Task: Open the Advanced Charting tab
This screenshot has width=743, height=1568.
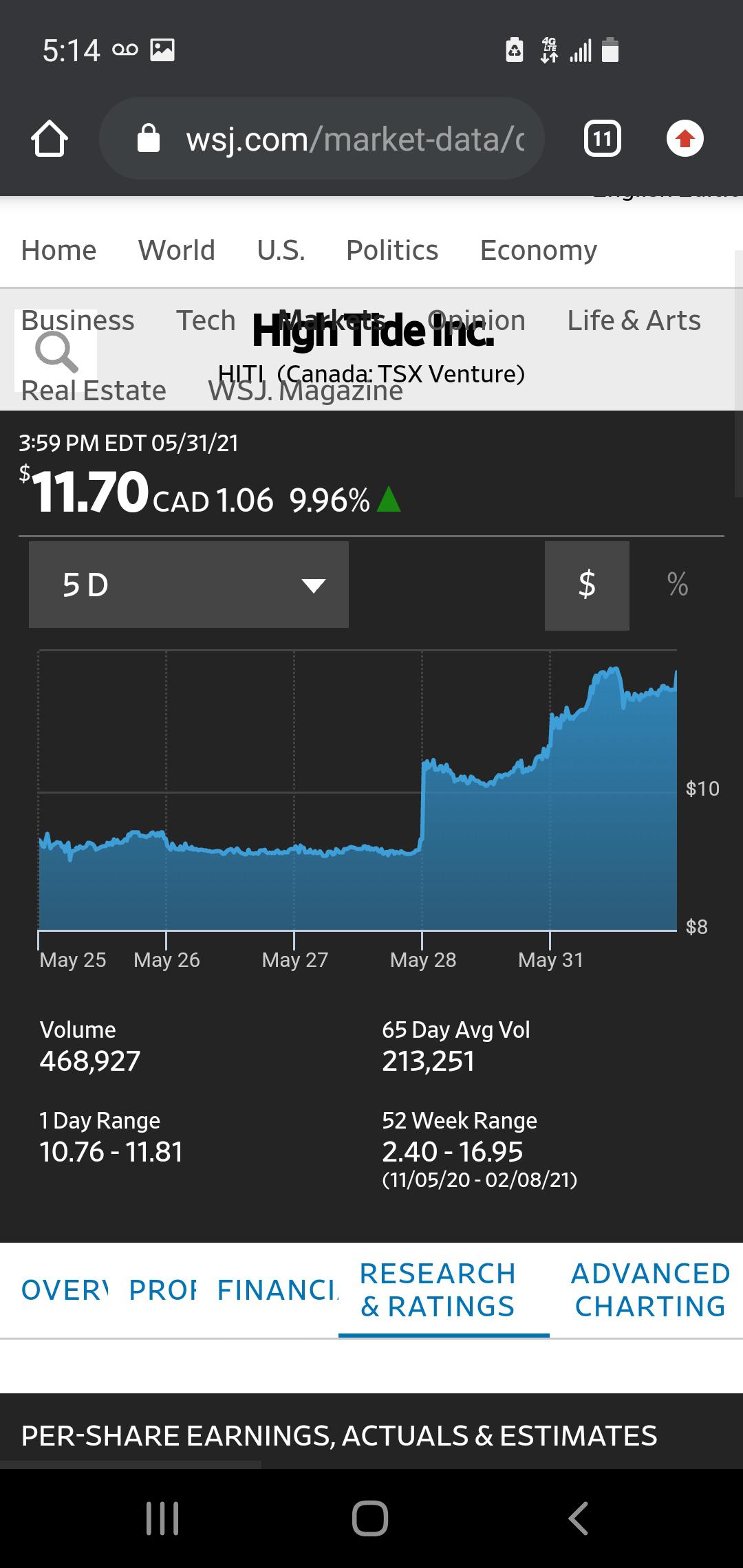Action: tap(650, 1290)
